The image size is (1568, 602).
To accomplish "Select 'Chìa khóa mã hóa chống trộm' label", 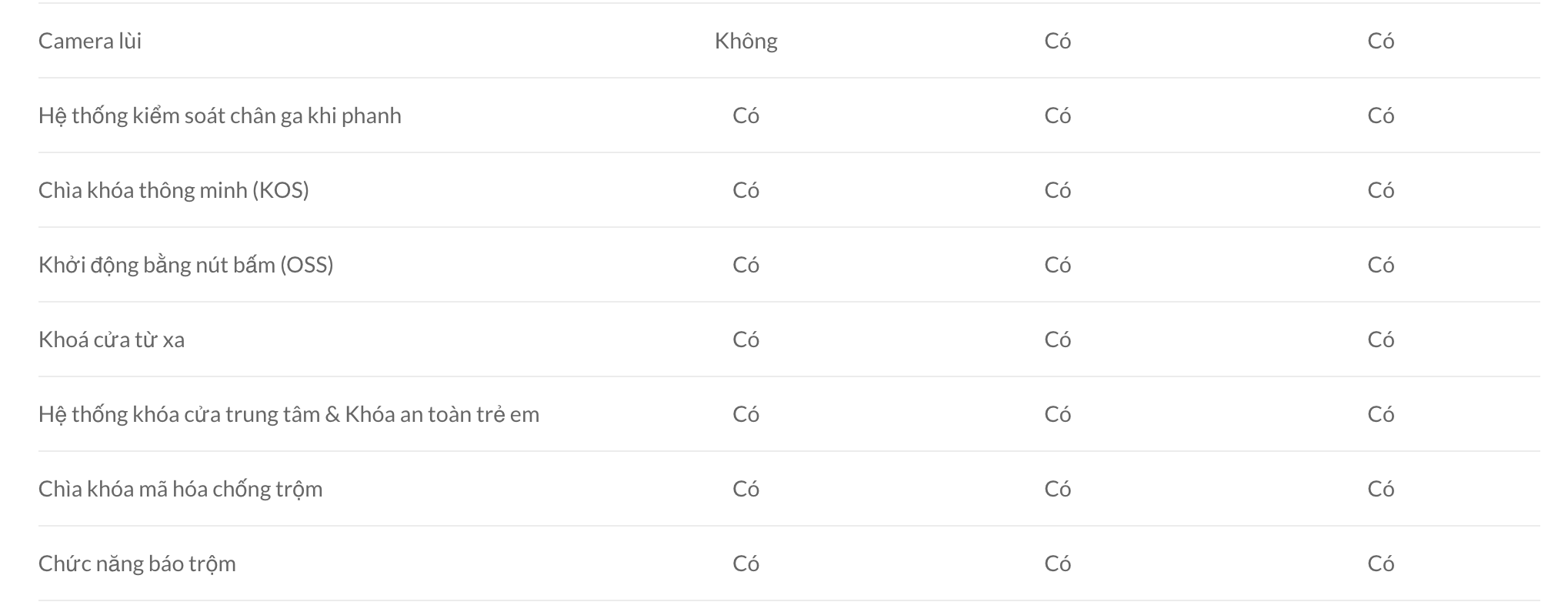I will tap(181, 489).
